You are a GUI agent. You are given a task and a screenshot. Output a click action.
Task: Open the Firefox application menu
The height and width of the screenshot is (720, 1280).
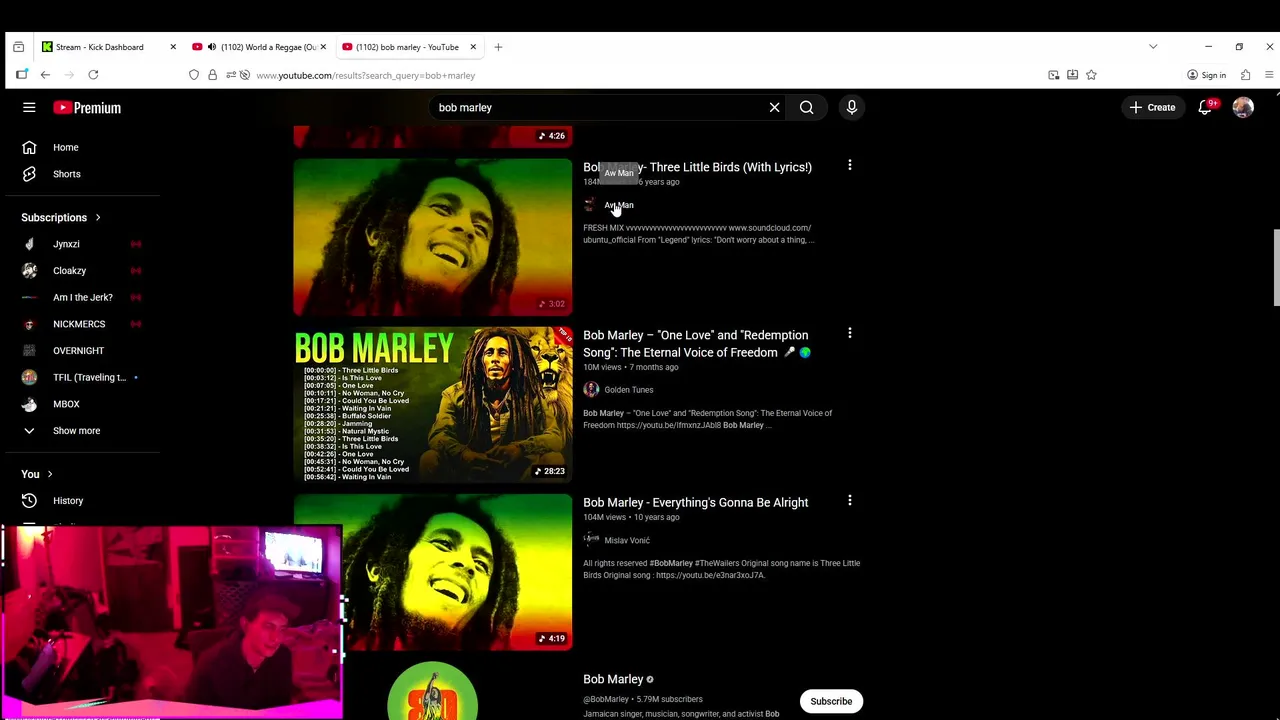[1269, 75]
